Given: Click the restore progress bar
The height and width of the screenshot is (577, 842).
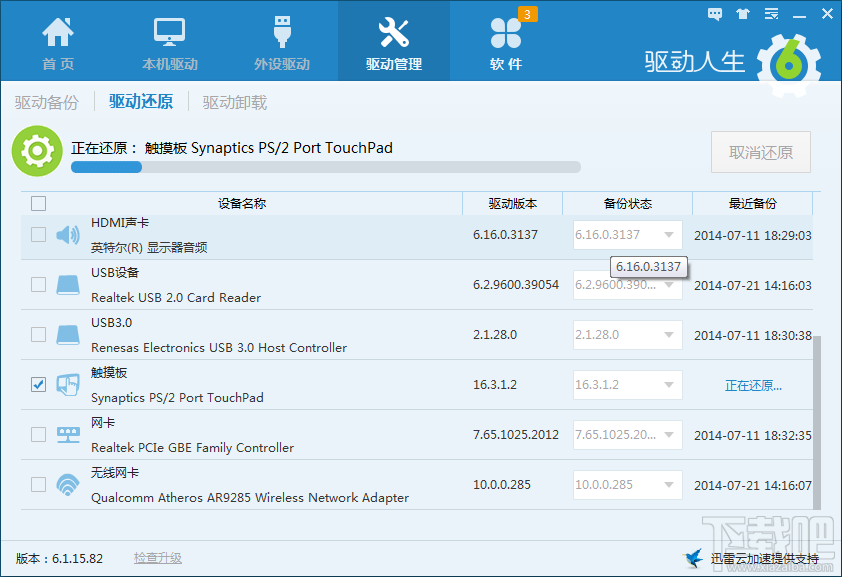Looking at the screenshot, I should (326, 167).
